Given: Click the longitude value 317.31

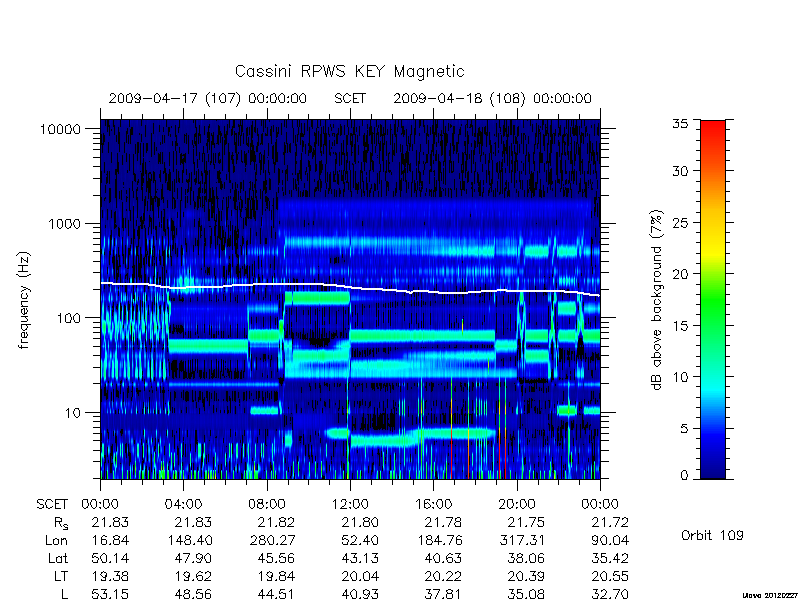Looking at the screenshot, I should click(522, 540).
